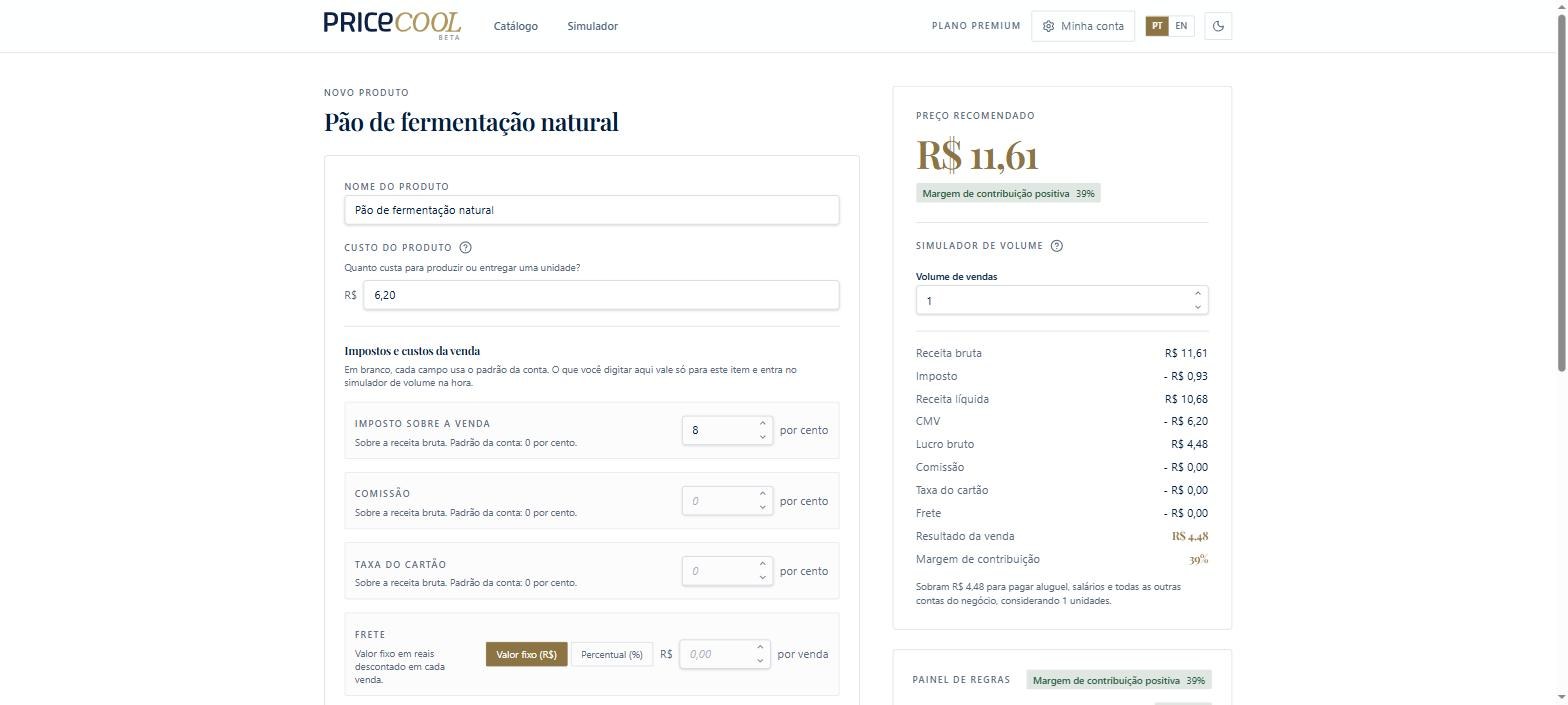Increase Volume de vendas

[1197, 293]
